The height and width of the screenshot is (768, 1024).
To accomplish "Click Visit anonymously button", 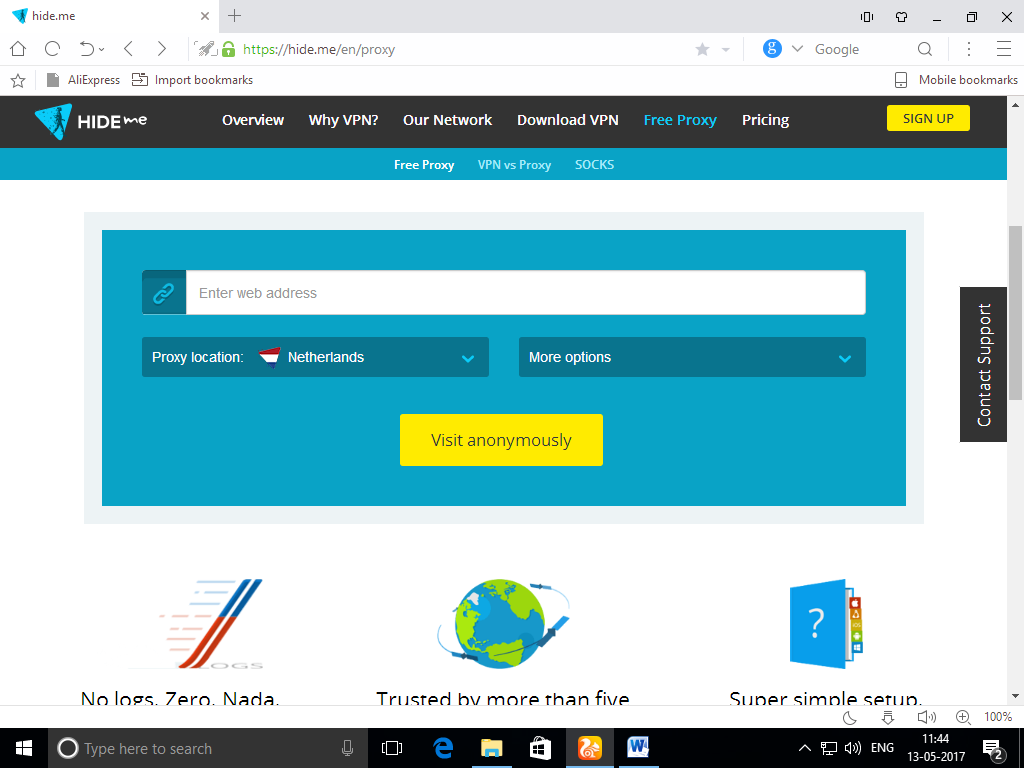I will pos(501,440).
